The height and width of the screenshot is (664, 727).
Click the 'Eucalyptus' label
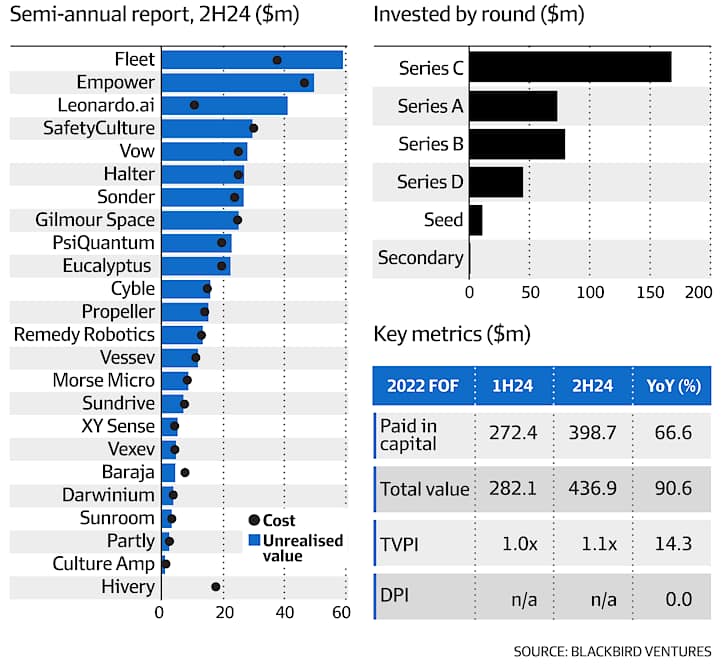107,266
